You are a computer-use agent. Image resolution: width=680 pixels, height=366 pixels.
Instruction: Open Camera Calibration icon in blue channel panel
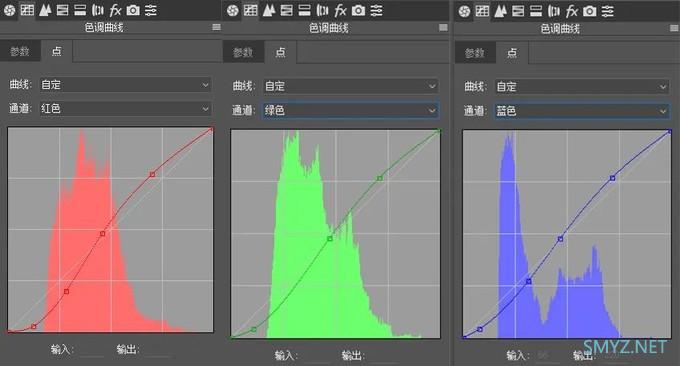click(x=589, y=10)
